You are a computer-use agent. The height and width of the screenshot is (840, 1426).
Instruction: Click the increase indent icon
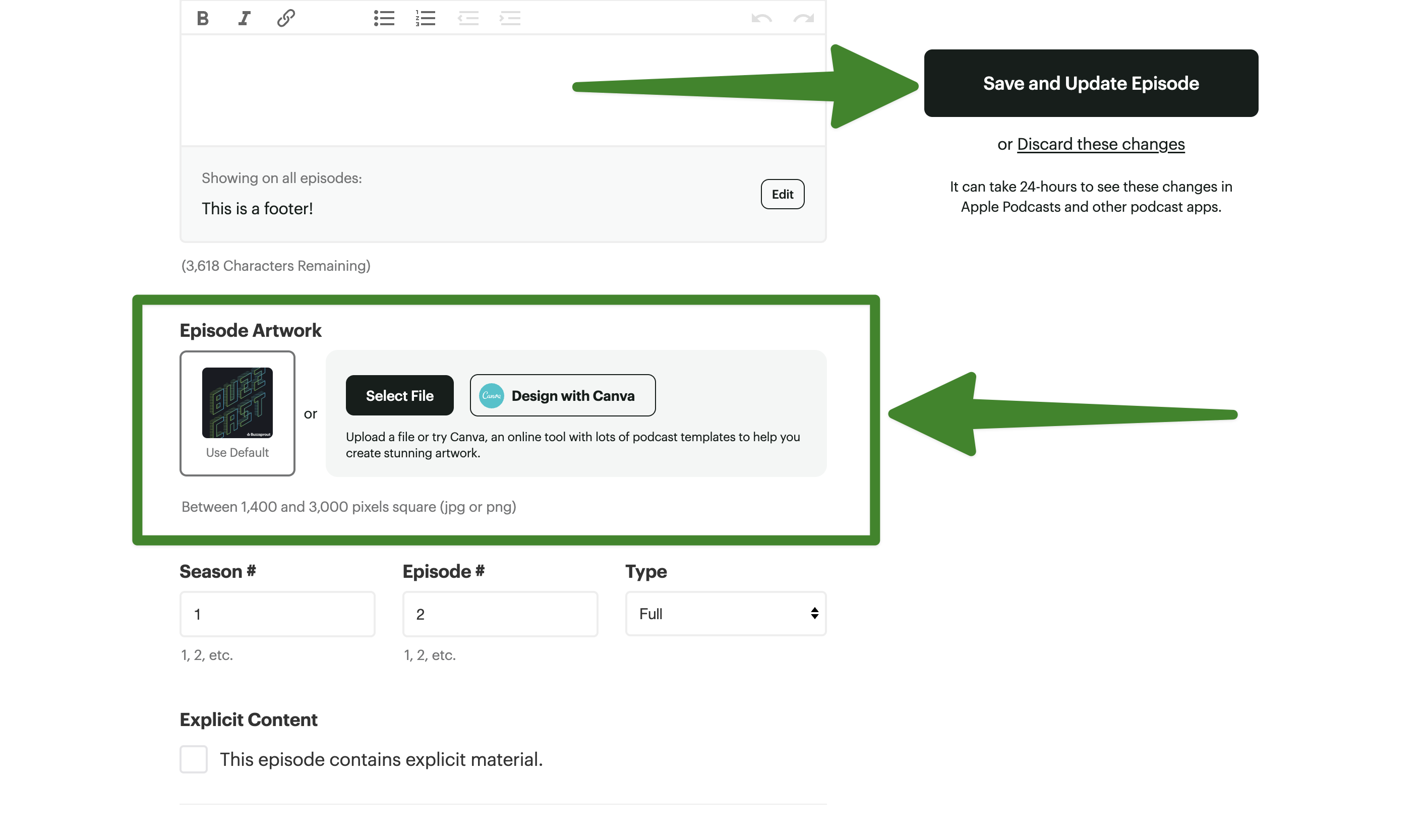point(509,19)
